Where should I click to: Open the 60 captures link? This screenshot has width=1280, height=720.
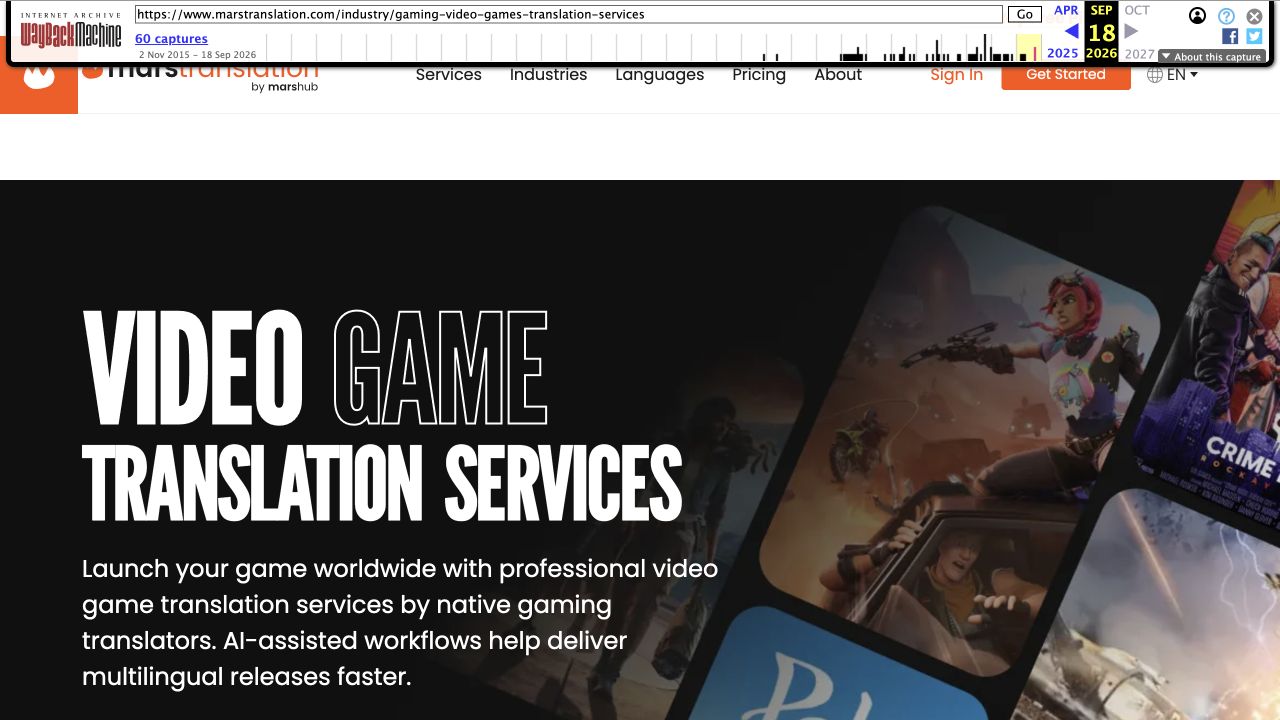(x=171, y=39)
